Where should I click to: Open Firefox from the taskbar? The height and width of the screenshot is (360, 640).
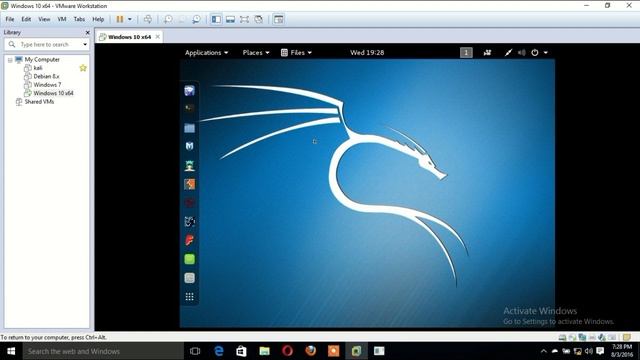311,351
